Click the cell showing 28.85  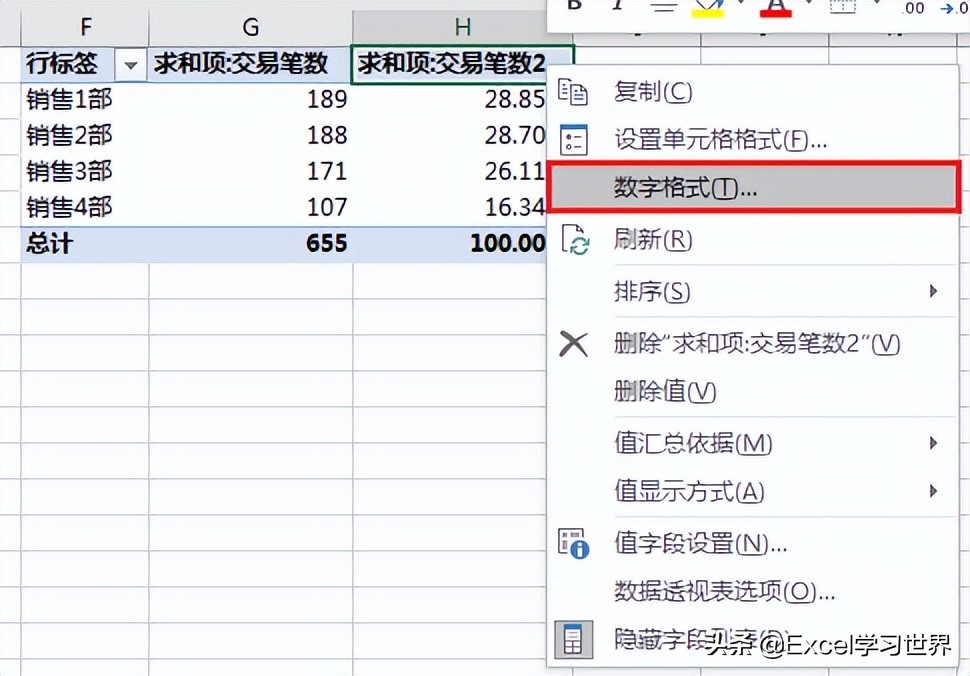[450, 99]
